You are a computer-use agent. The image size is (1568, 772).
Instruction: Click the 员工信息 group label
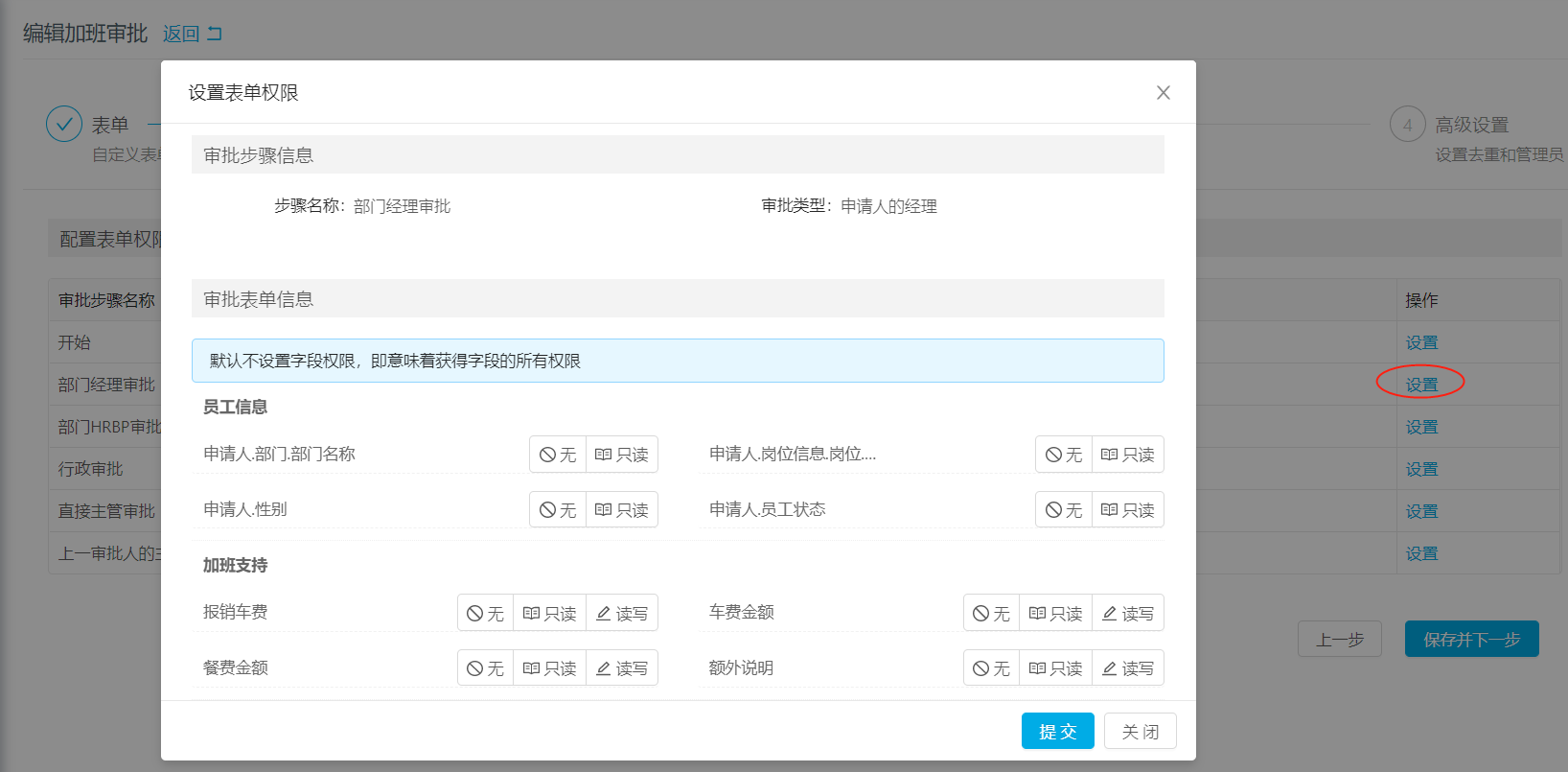coord(235,407)
